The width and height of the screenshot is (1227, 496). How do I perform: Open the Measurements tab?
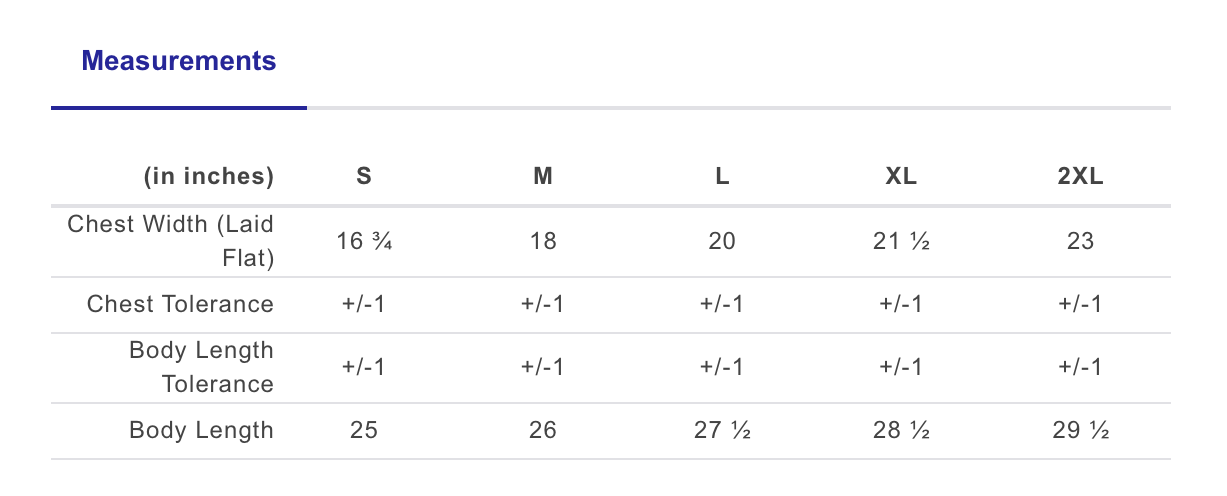click(x=179, y=61)
